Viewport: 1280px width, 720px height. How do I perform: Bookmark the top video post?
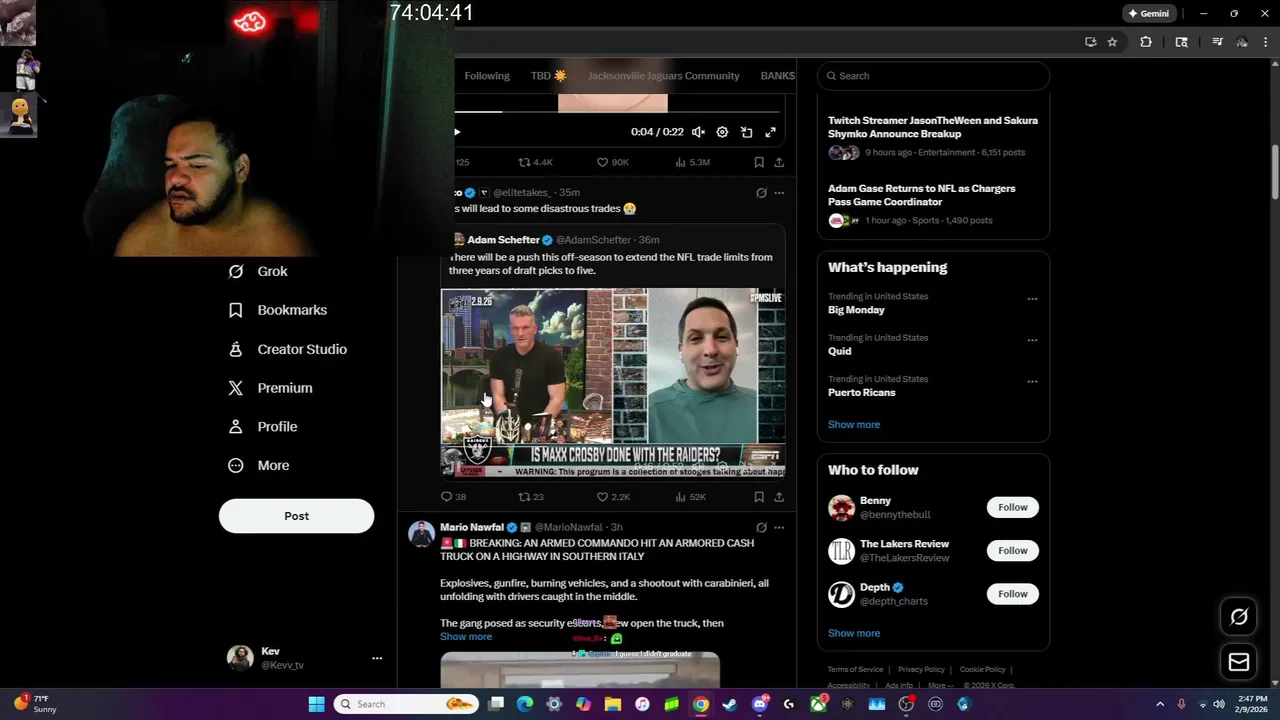pos(759,162)
